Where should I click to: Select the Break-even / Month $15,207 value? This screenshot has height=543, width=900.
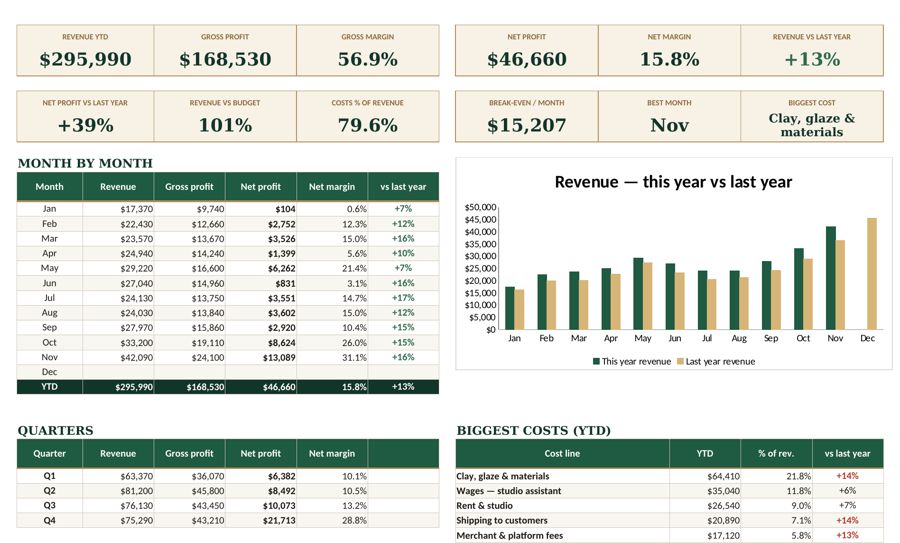click(x=527, y=125)
